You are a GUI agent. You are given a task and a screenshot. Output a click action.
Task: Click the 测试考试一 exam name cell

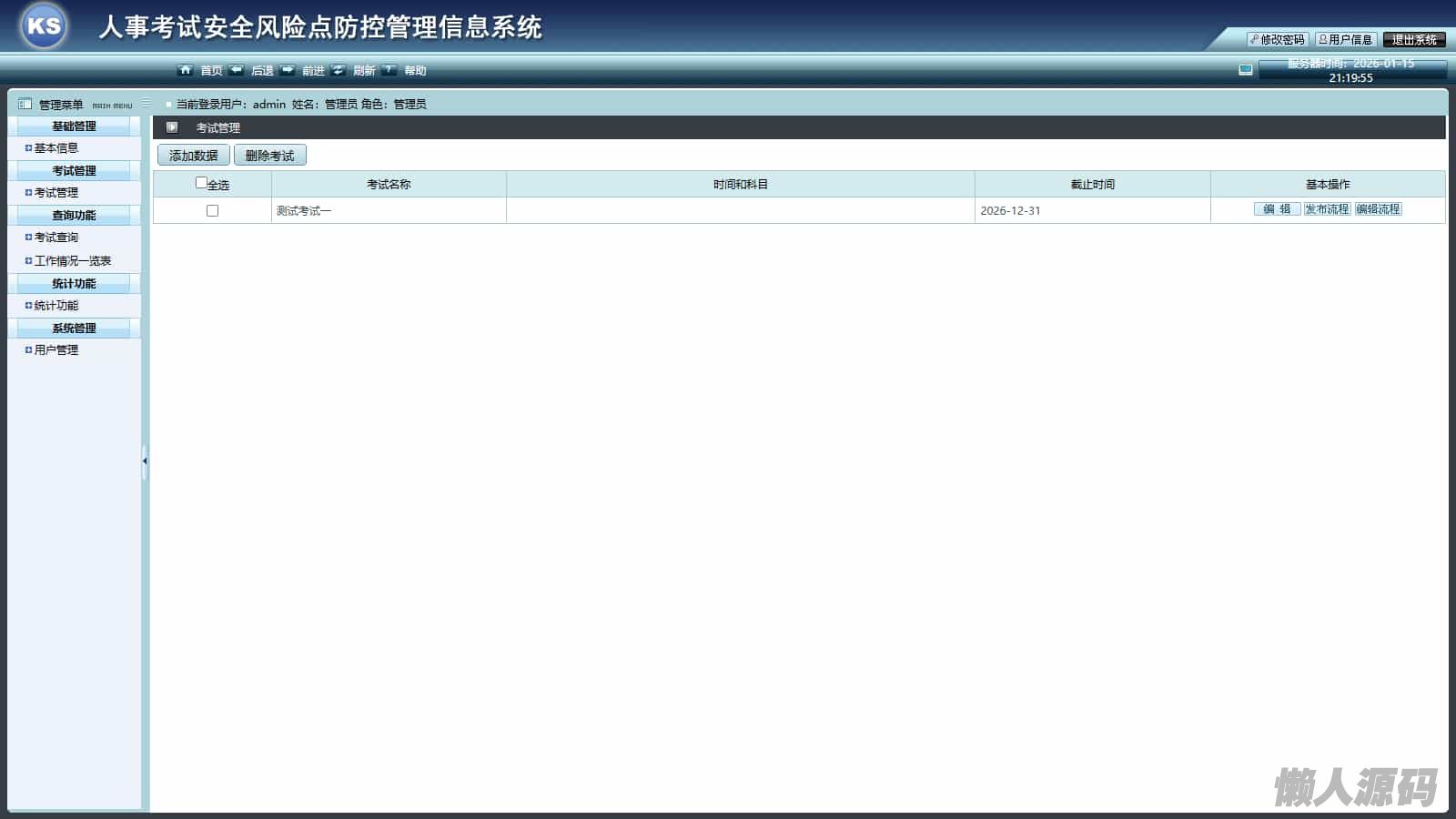click(389, 210)
